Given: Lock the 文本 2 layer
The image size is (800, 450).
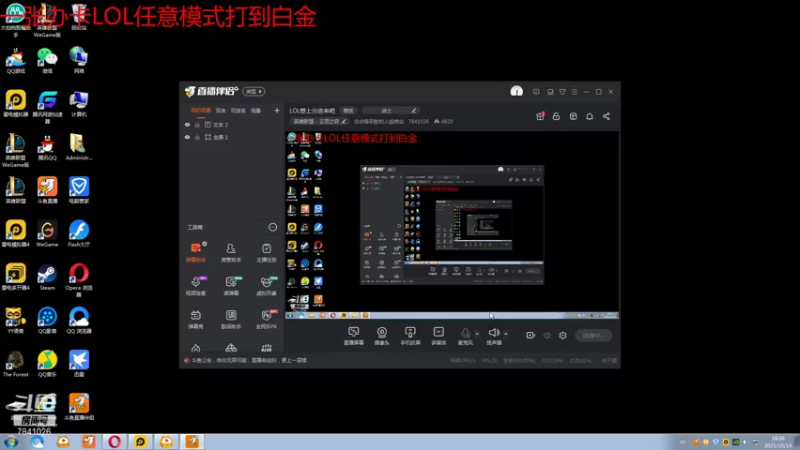Looking at the screenshot, I should [x=197, y=124].
